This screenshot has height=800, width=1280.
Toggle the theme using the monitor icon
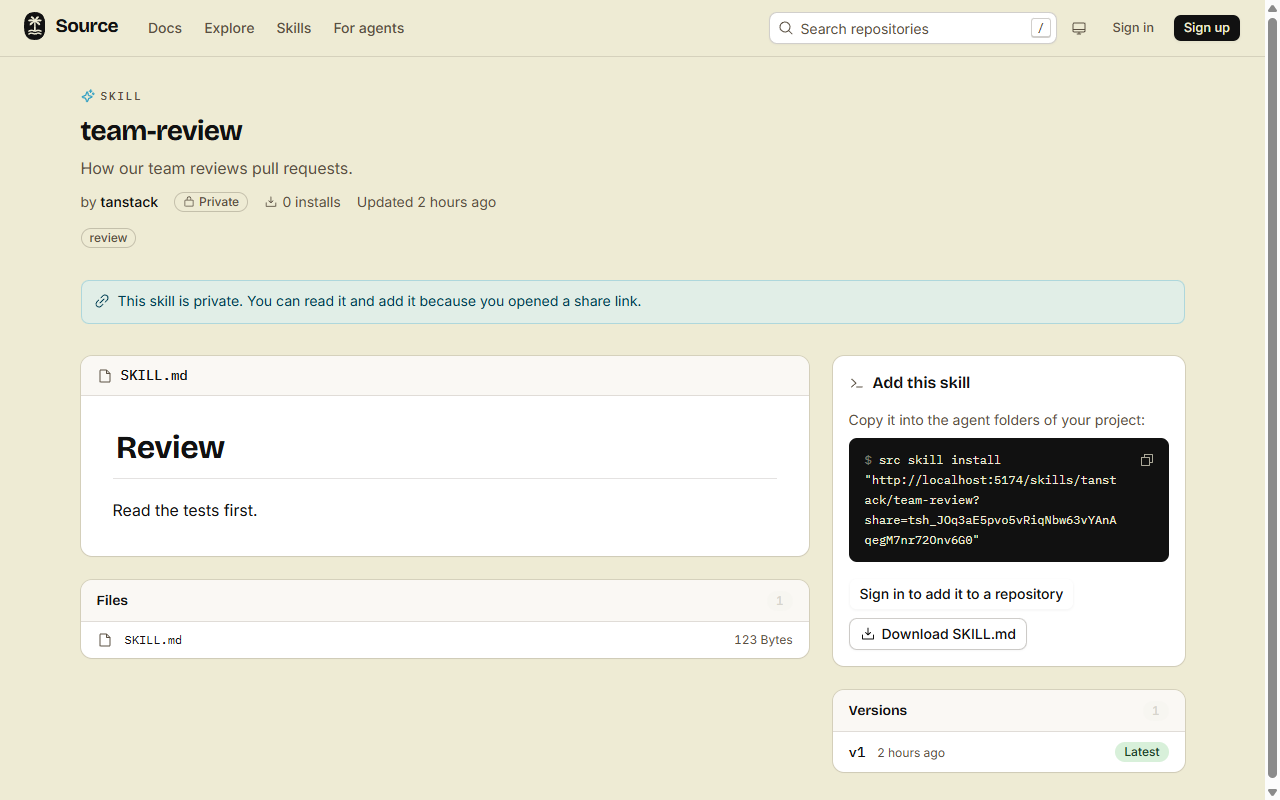pos(1079,28)
